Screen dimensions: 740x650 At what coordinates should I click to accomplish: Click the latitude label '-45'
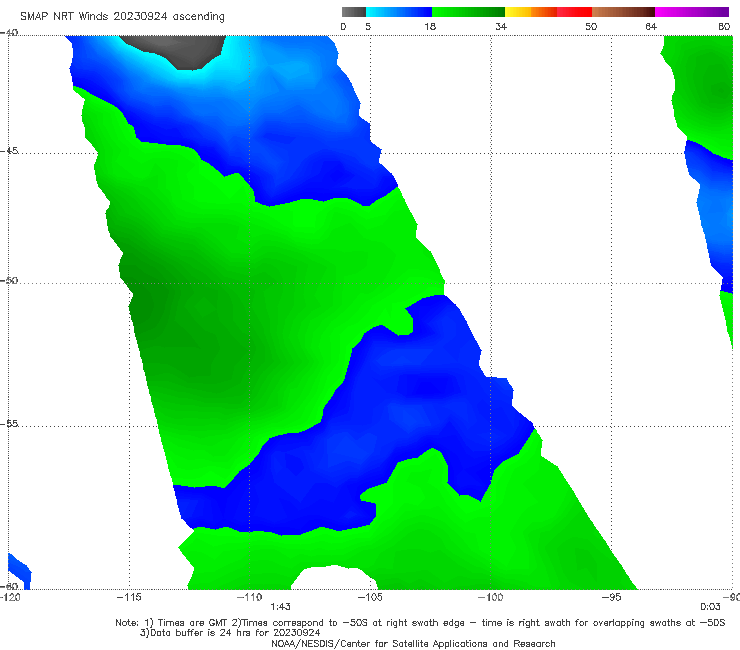coord(9,151)
